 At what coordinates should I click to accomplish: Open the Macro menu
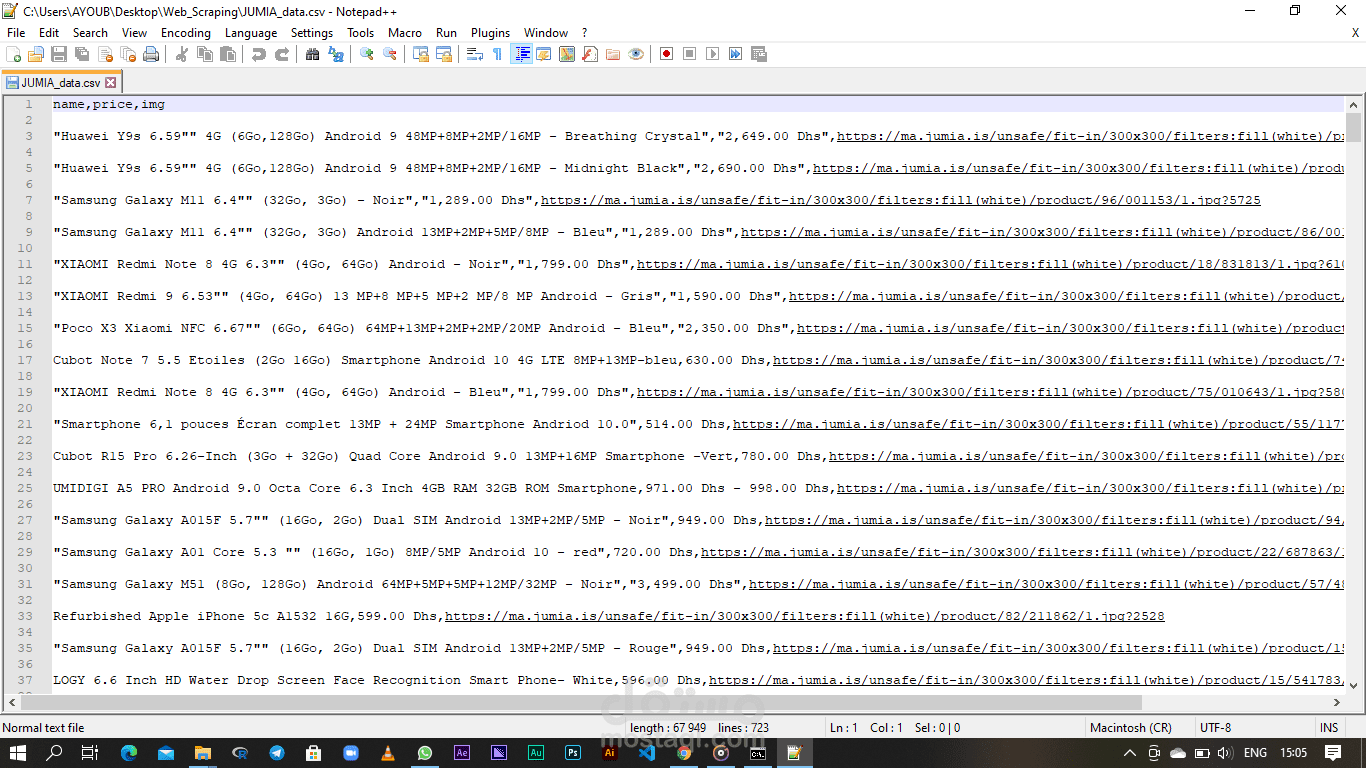(x=405, y=33)
